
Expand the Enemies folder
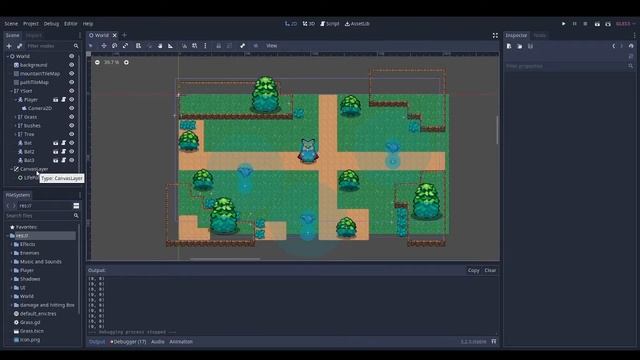[x=11, y=253]
